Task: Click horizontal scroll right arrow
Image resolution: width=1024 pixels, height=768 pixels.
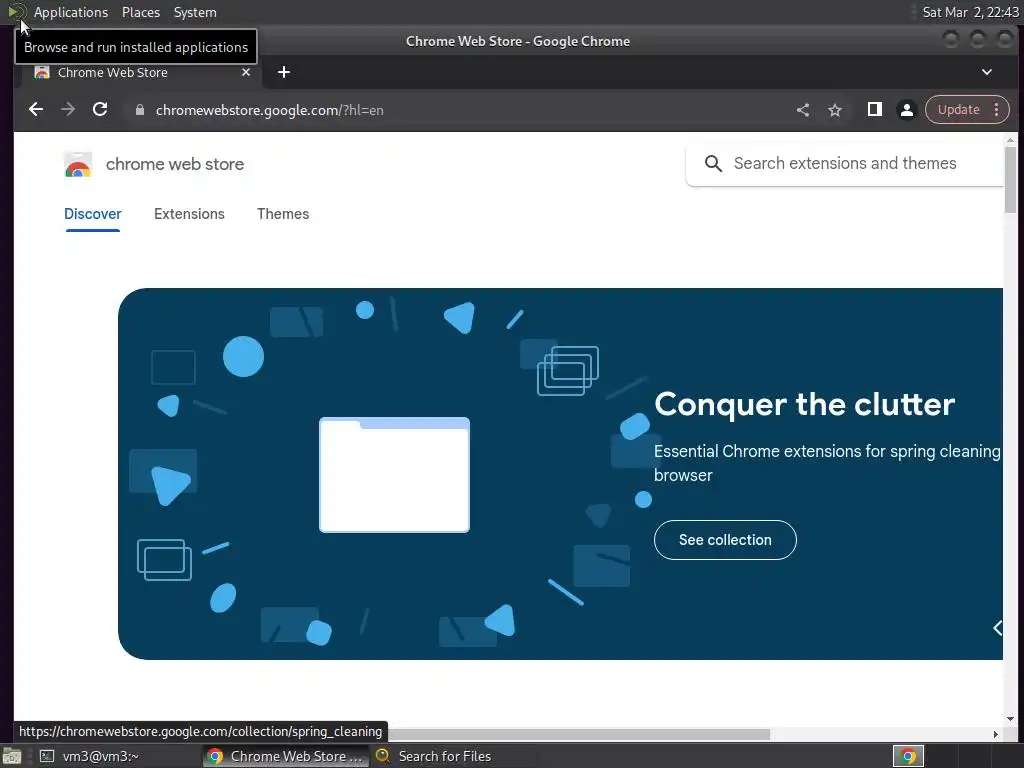Action: [995, 735]
